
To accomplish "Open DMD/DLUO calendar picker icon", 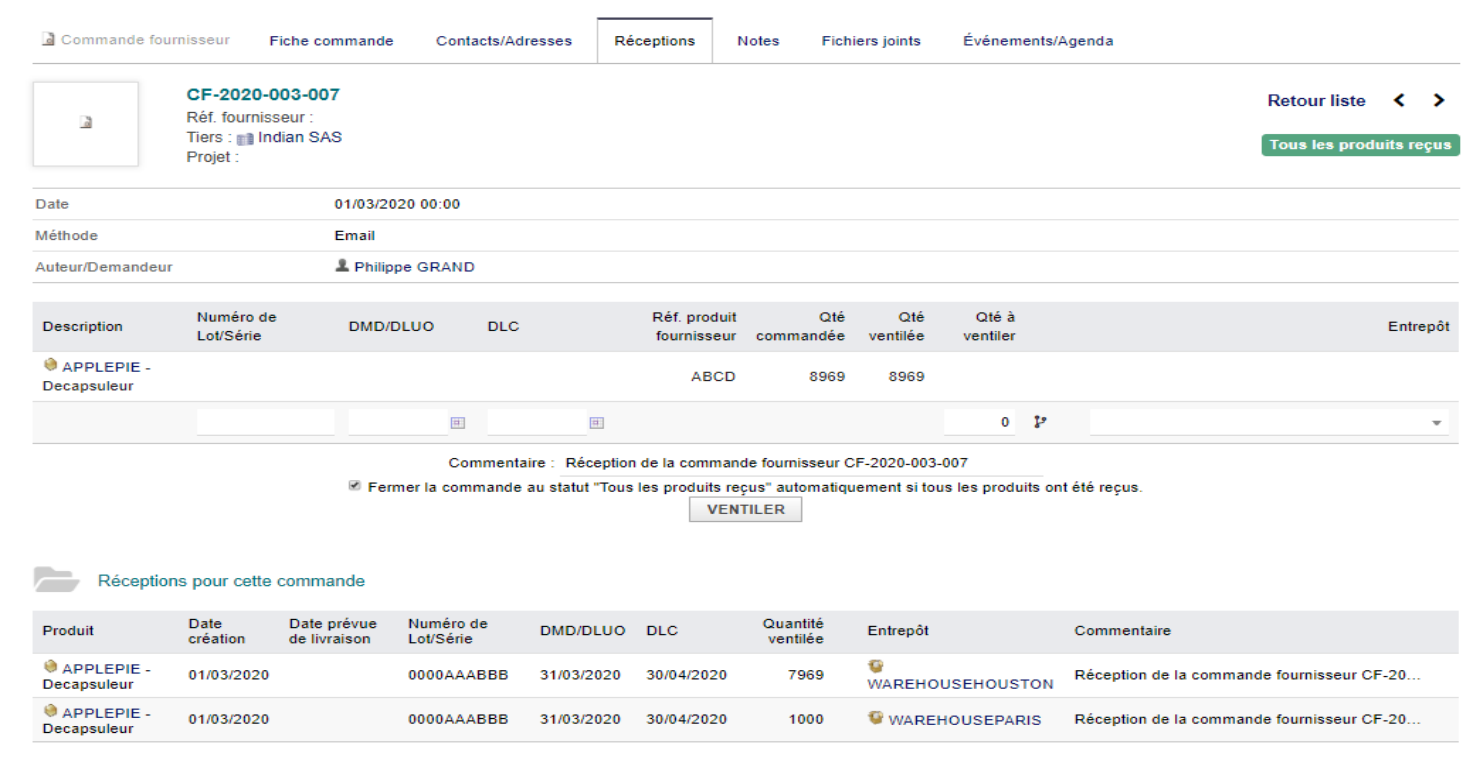I will coord(457,423).
